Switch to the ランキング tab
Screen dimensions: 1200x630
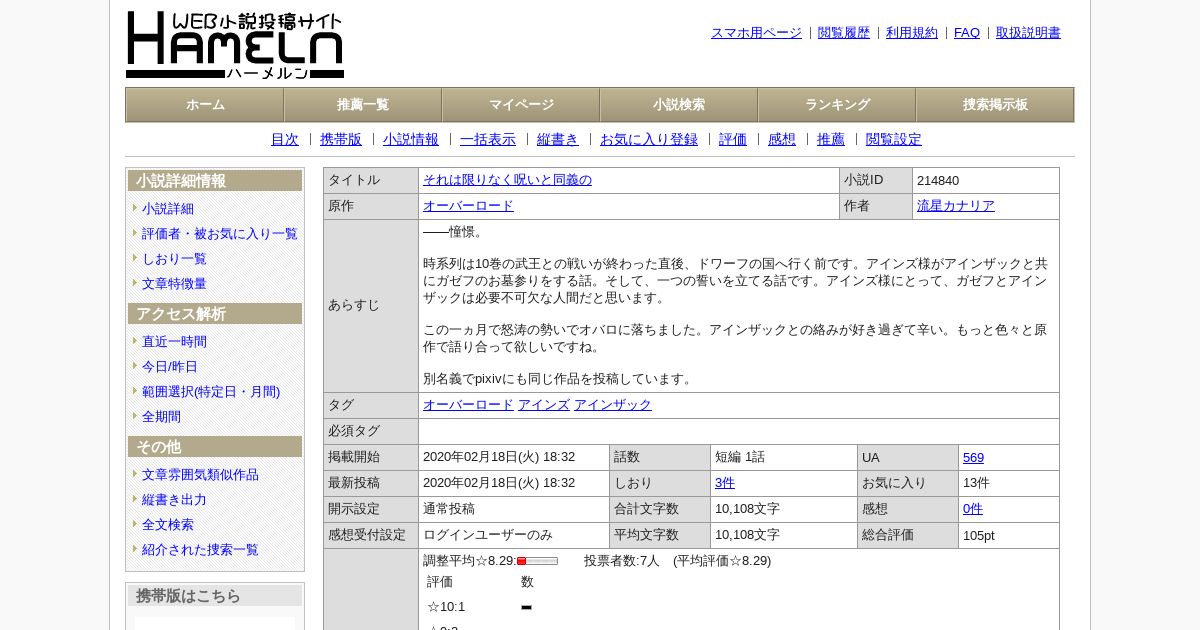coord(837,105)
